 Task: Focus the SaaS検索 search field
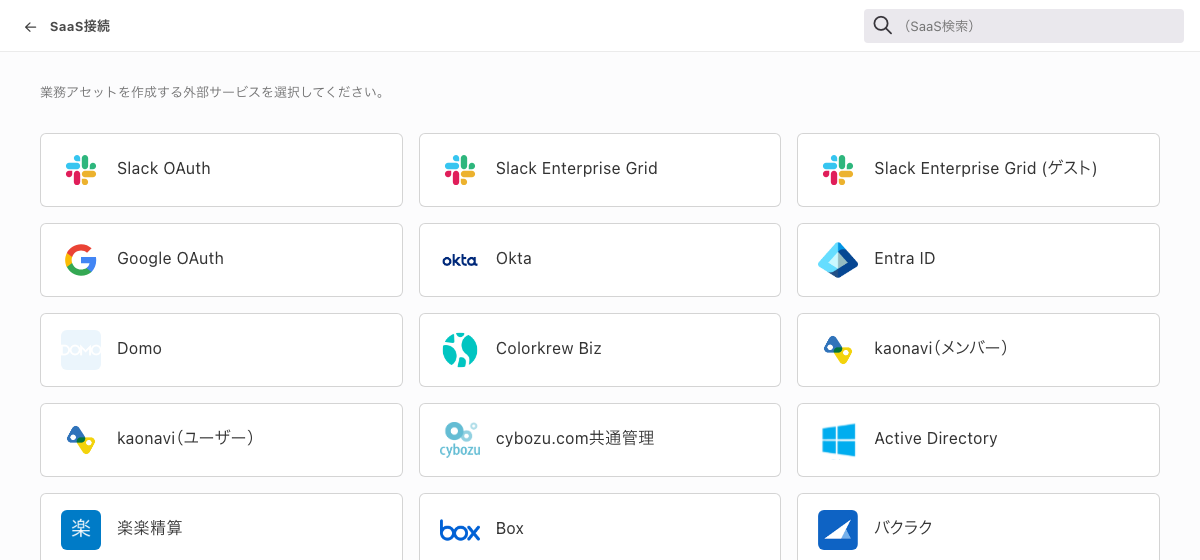coord(1024,26)
